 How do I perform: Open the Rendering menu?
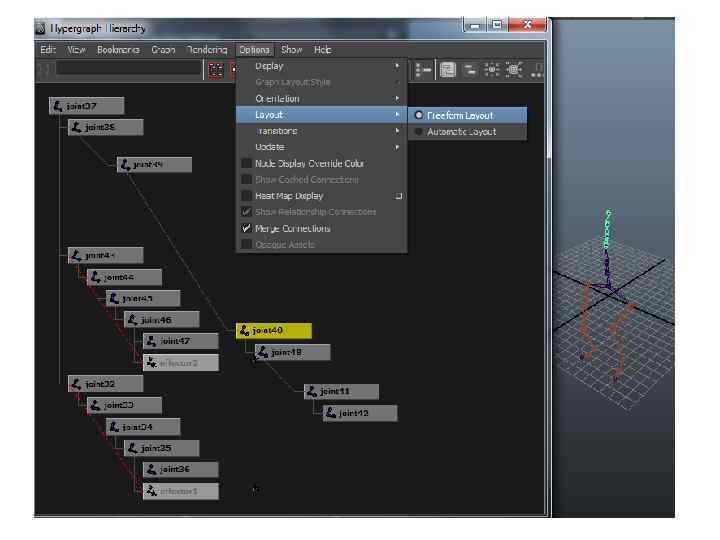[207, 50]
